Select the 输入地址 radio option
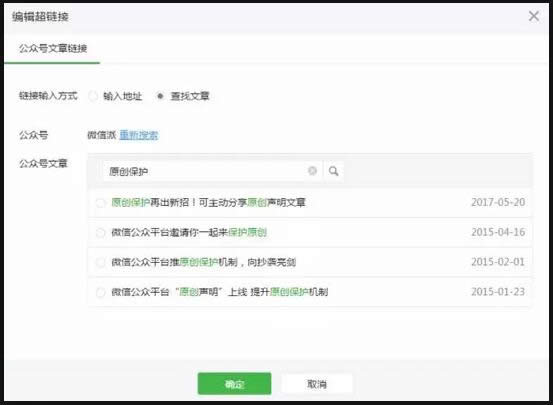This screenshot has width=553, height=405. (93, 96)
